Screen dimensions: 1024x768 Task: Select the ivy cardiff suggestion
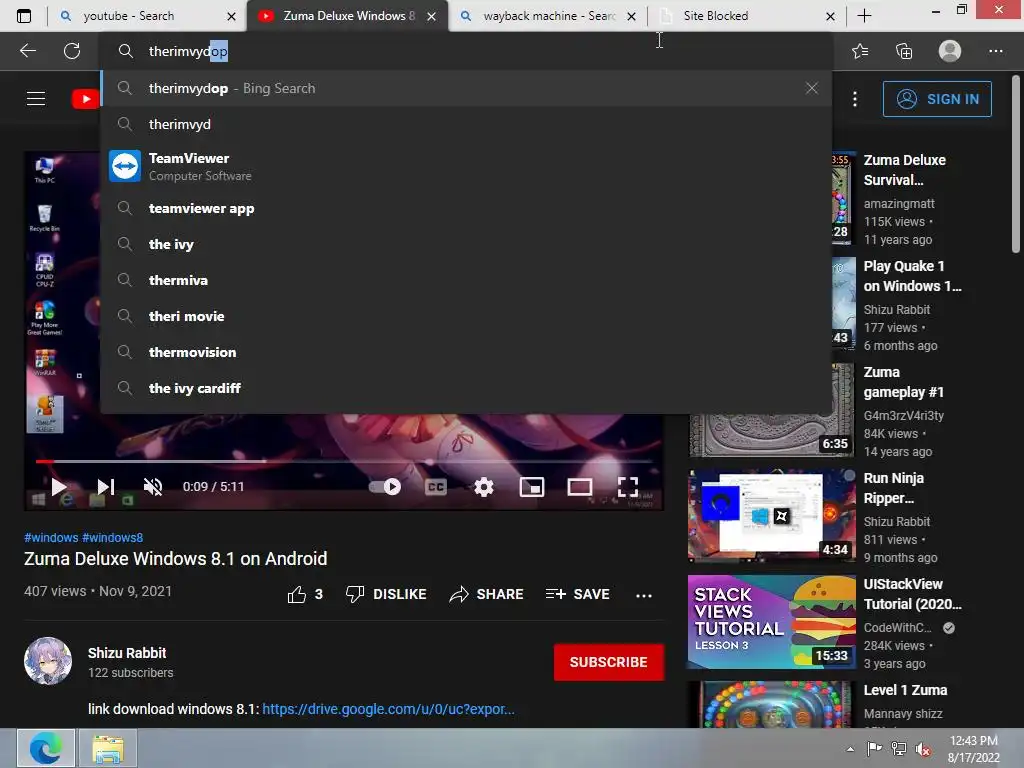coord(467,388)
